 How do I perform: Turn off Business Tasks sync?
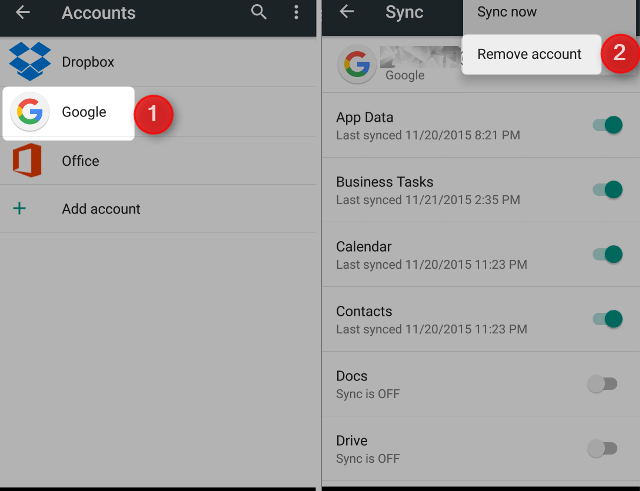click(x=607, y=190)
